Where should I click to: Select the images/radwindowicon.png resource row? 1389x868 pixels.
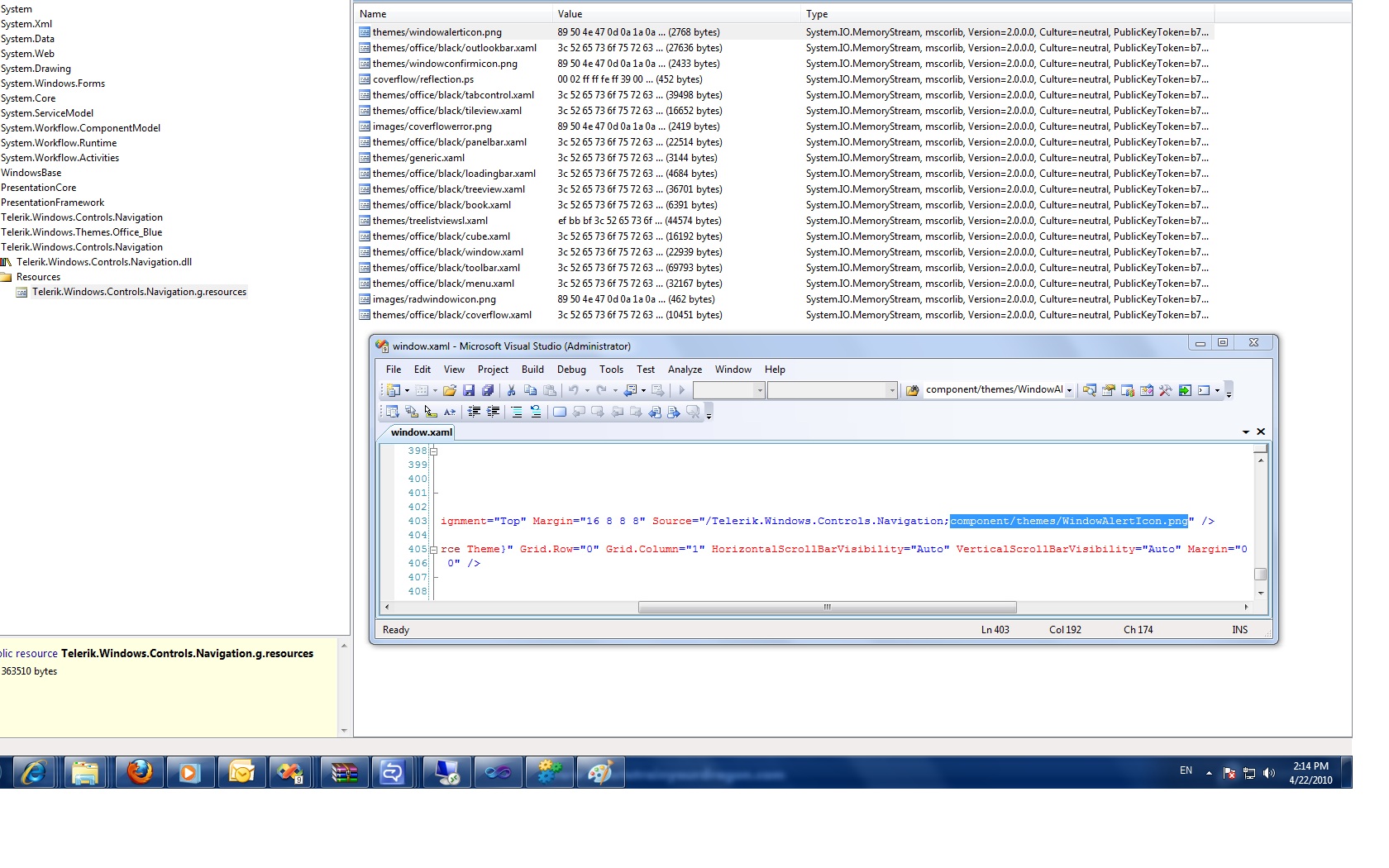pyautogui.click(x=785, y=299)
